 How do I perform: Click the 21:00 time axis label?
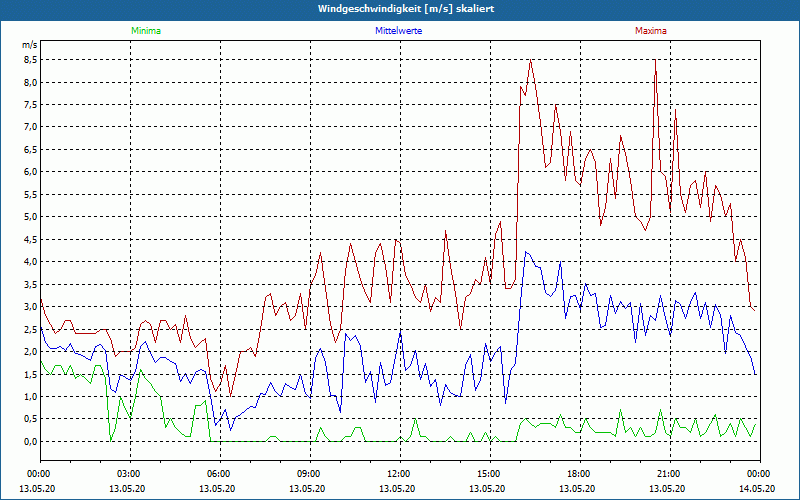pos(668,474)
